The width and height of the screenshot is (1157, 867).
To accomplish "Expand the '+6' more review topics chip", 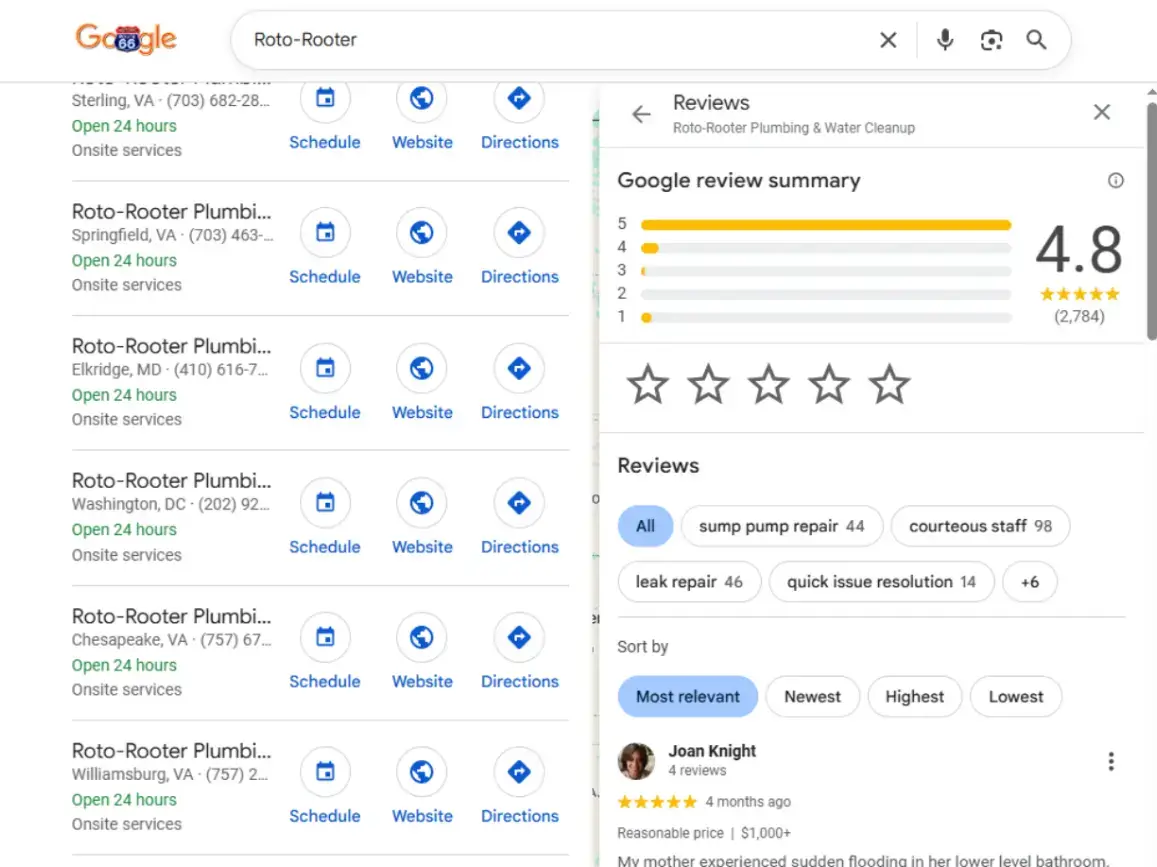I will pyautogui.click(x=1029, y=582).
